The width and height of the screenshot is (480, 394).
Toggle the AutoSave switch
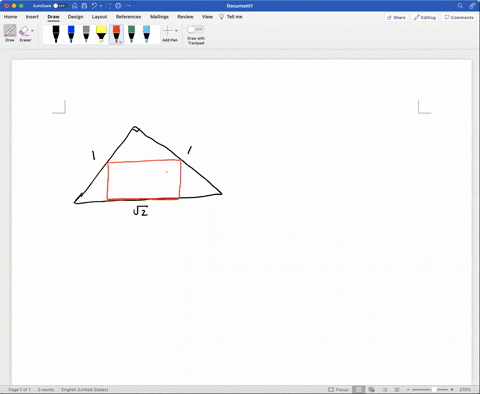point(60,6)
